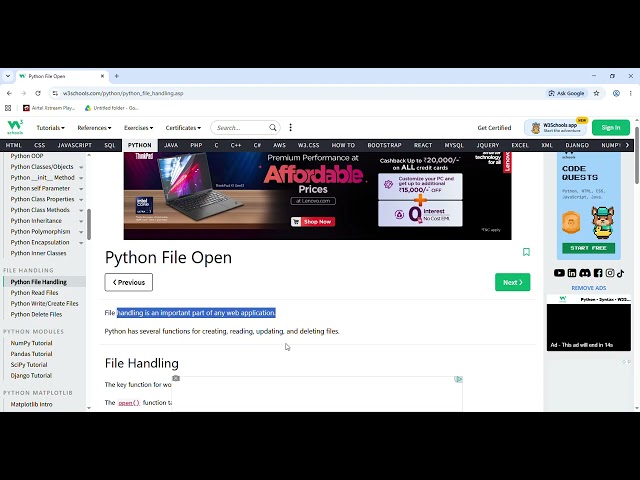The image size is (640, 480).
Task: Open Untitled folder Google Drive bookmark
Action: pos(112,108)
